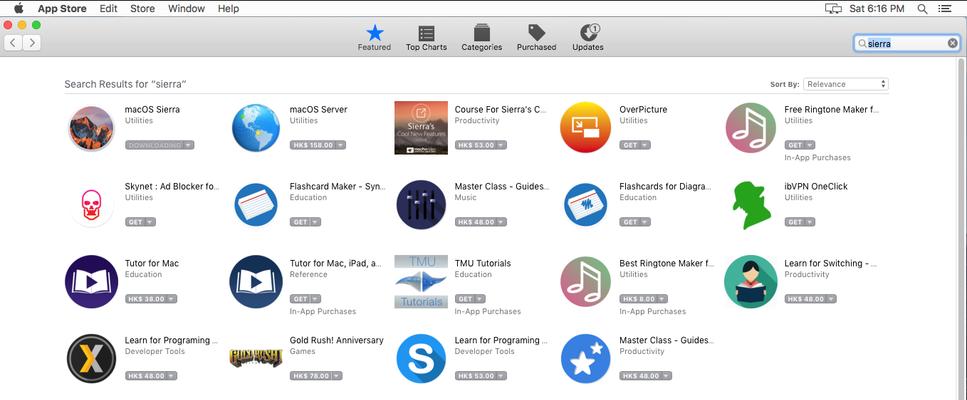
Task: Click HK$ 78.00 for Gold Rush! Anniversary
Action: click(x=316, y=376)
